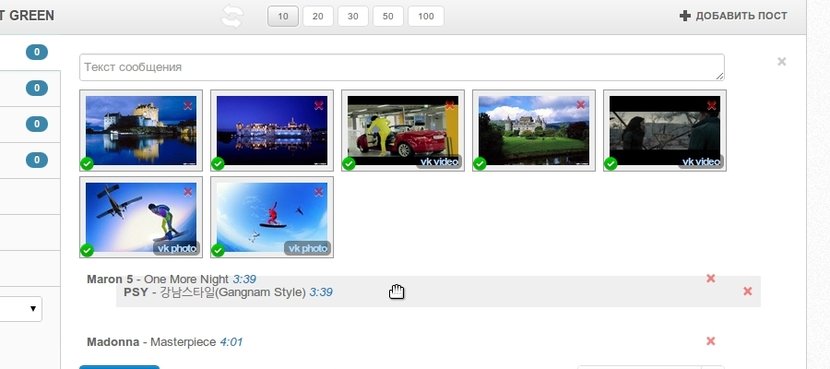Remove the Maron 5 audio track

pyautogui.click(x=710, y=278)
